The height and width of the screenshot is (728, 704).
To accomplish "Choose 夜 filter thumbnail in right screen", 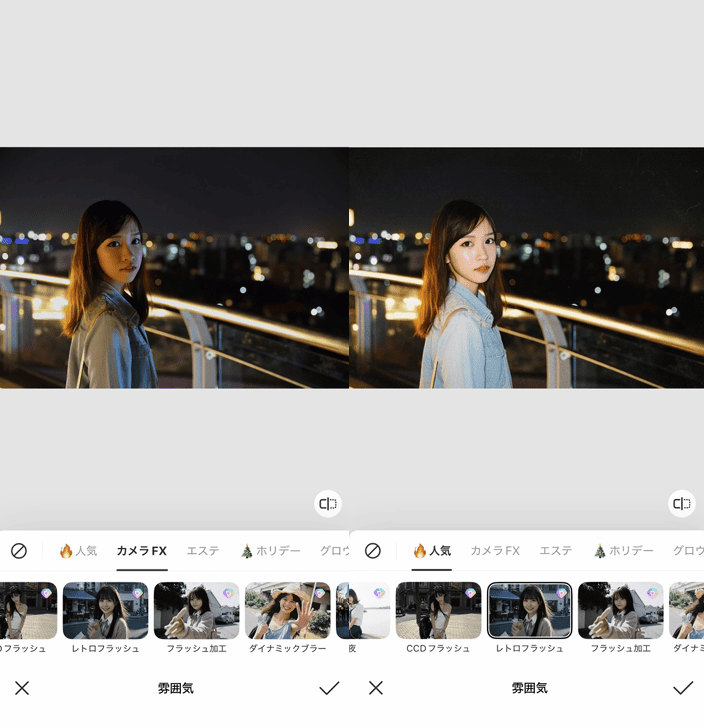I will (x=370, y=611).
